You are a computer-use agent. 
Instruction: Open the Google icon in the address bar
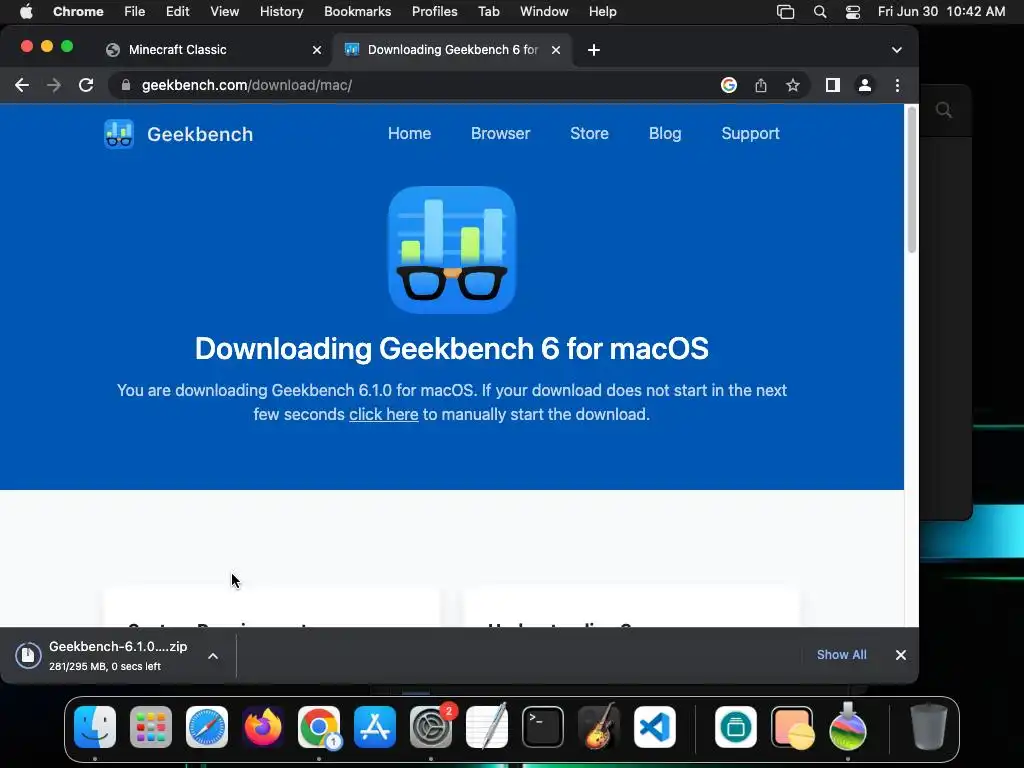pos(729,85)
